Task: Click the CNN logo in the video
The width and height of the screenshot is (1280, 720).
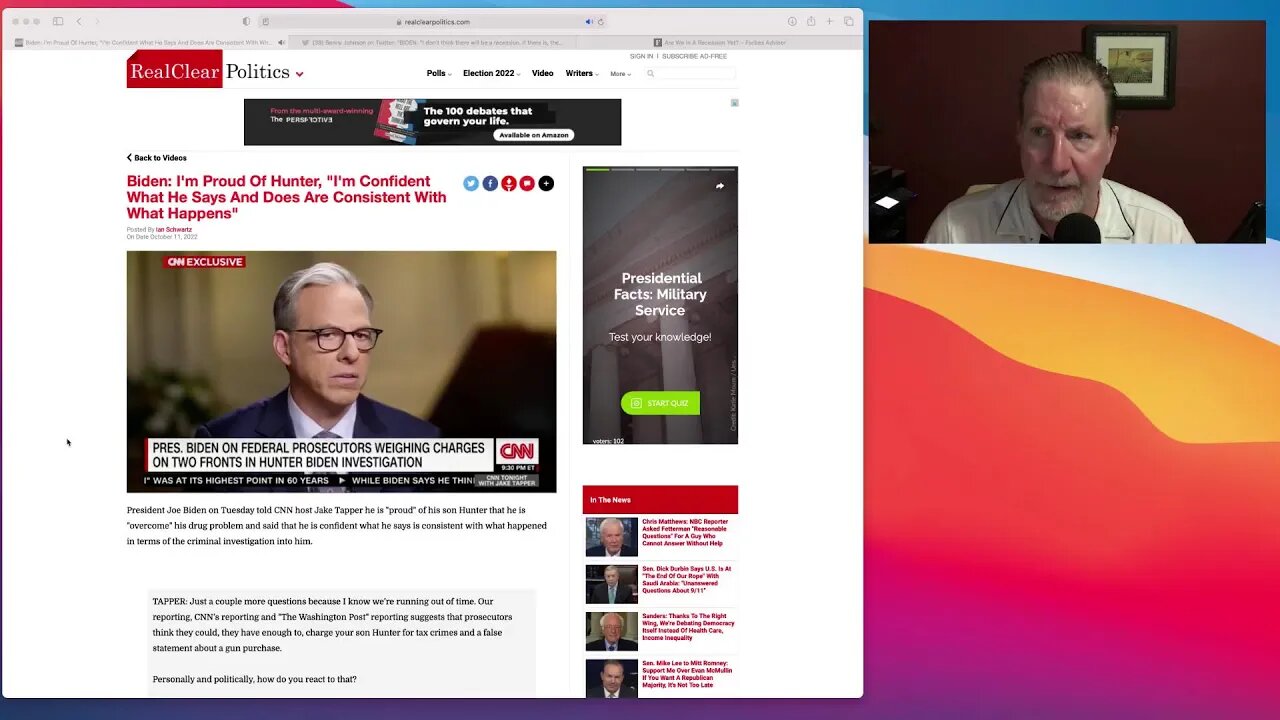Action: 517,452
